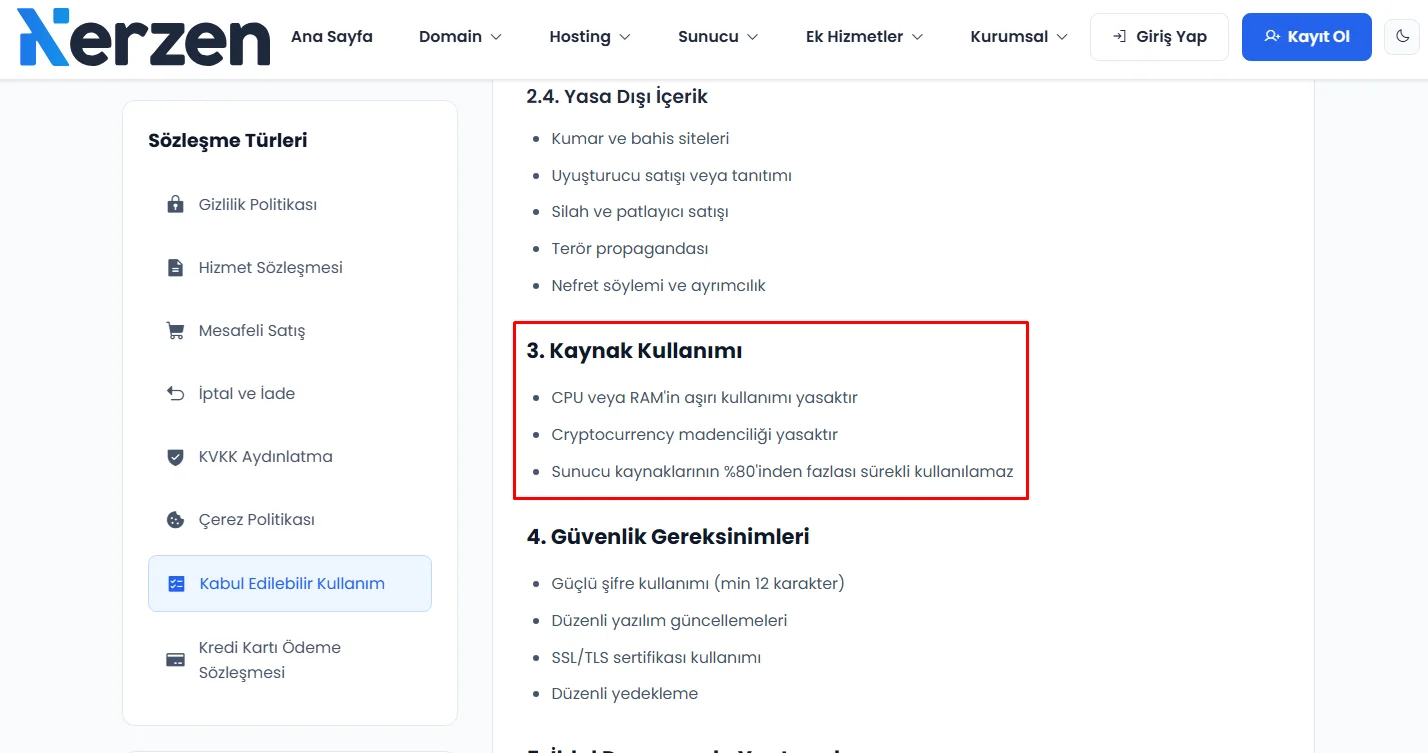Toggle dark mode with the moon icon
The width and height of the screenshot is (1428, 753).
pyautogui.click(x=1403, y=37)
